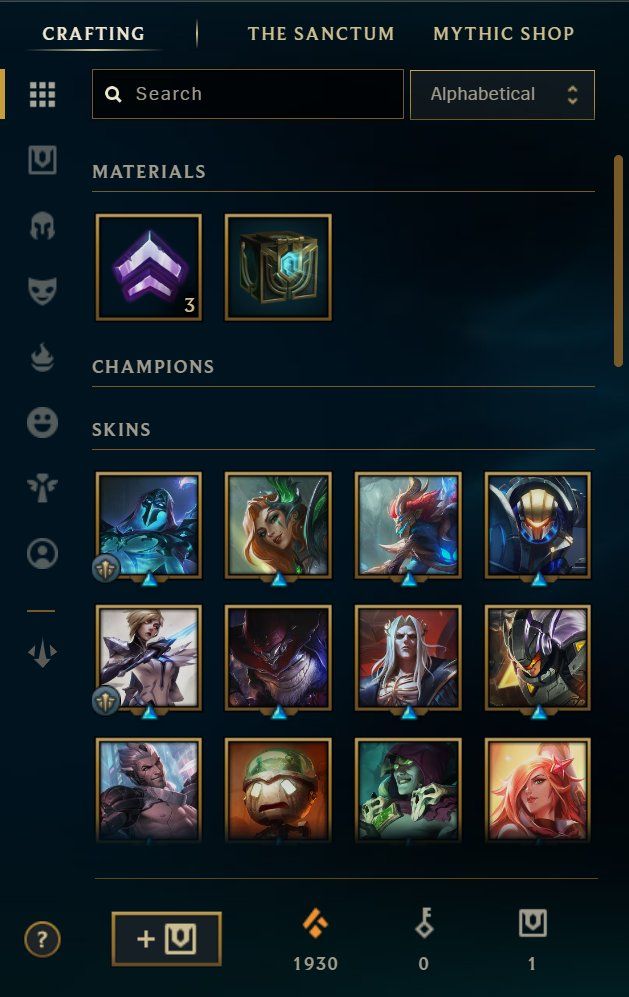629x997 pixels.
Task: Open the help question mark icon
Action: click(x=43, y=939)
